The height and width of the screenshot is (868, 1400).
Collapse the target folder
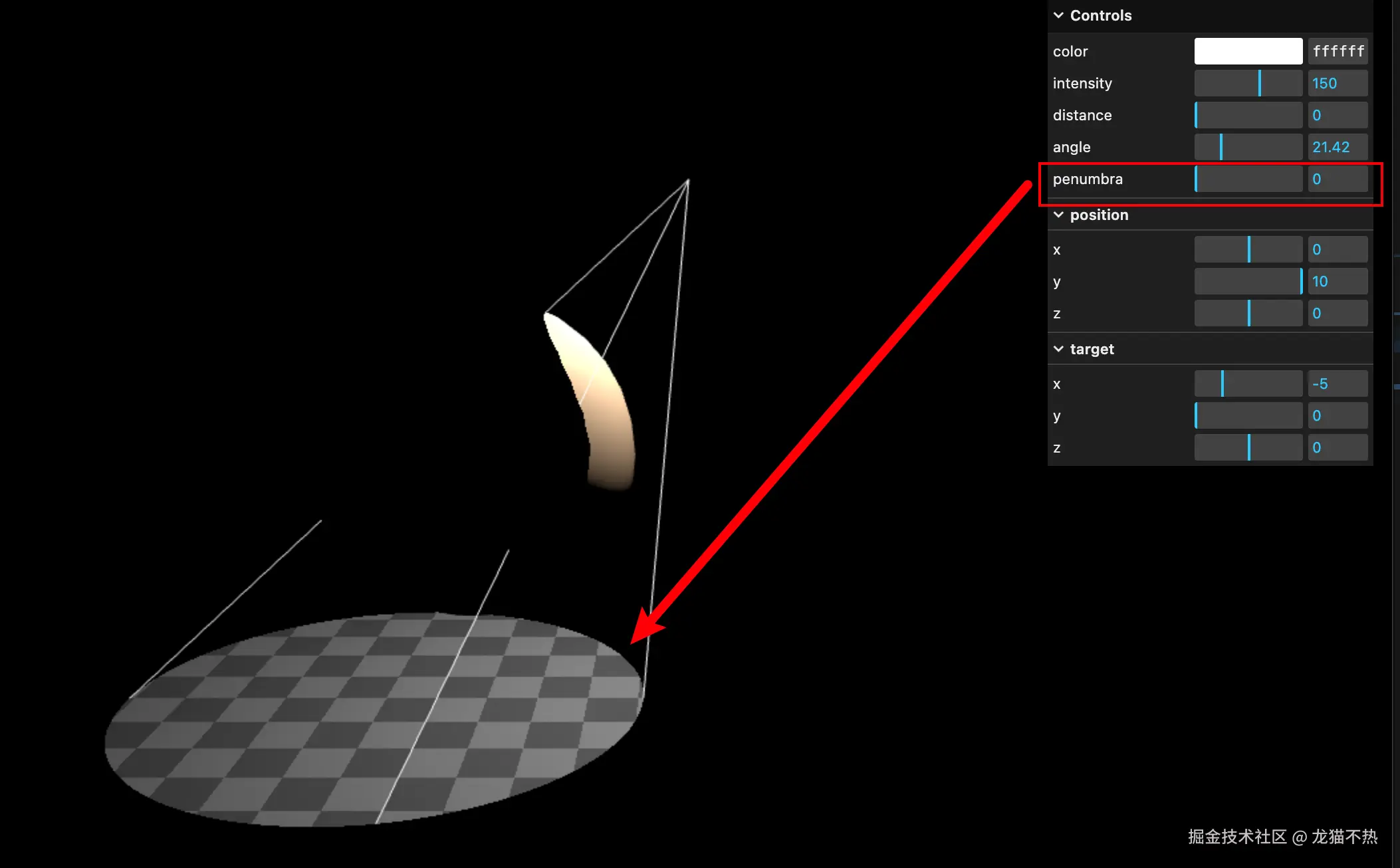(x=1058, y=349)
